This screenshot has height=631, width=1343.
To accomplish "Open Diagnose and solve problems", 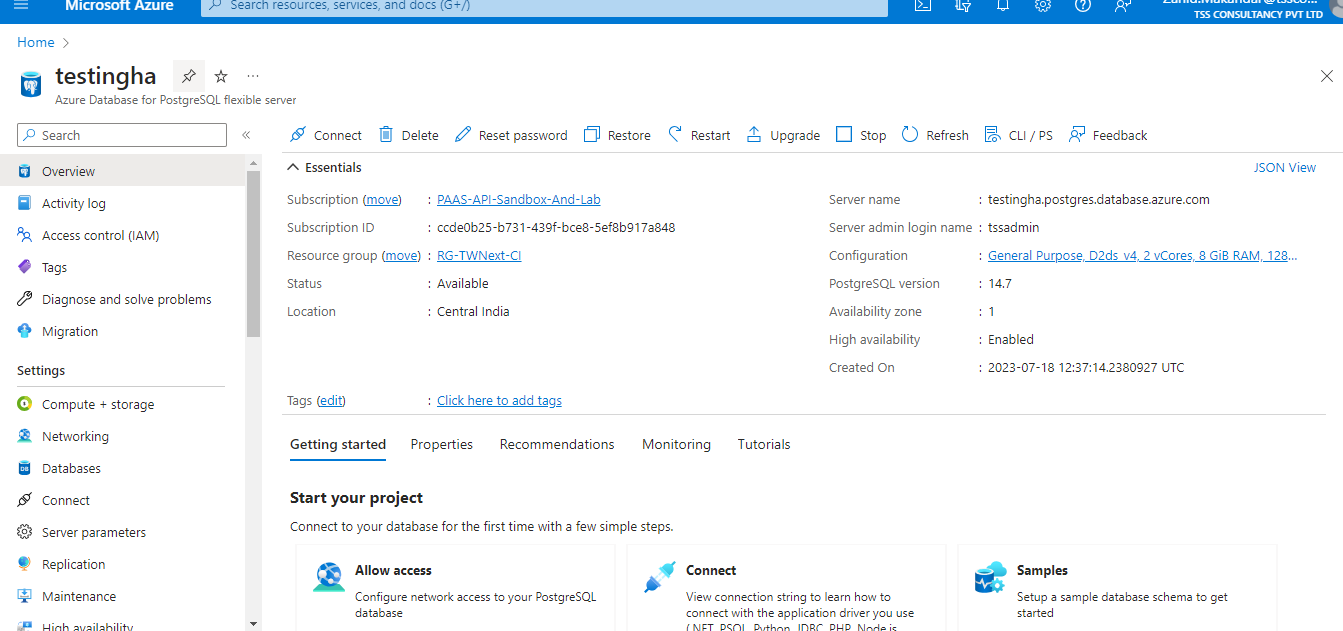I will [x=122, y=300].
